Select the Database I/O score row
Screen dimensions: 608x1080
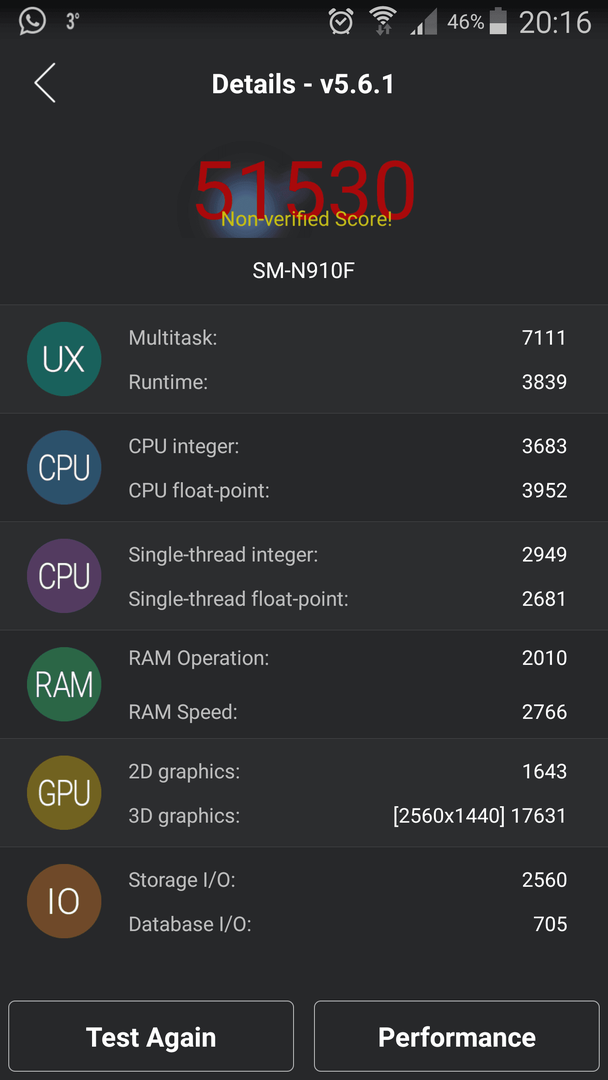(348, 924)
